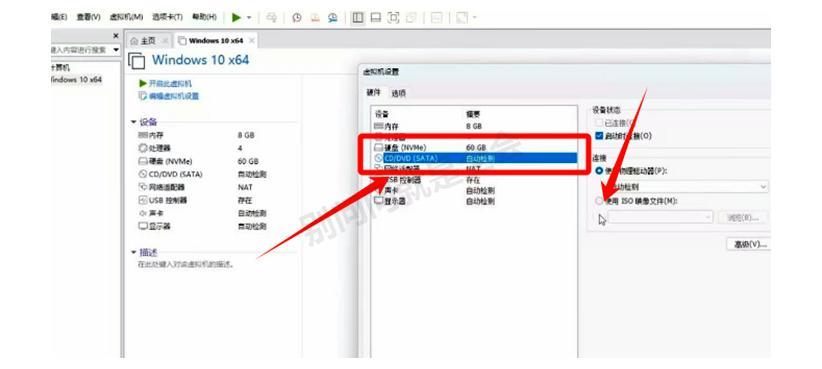Open the snapshot manager icon
This screenshot has width=822, height=369.
[x=333, y=18]
